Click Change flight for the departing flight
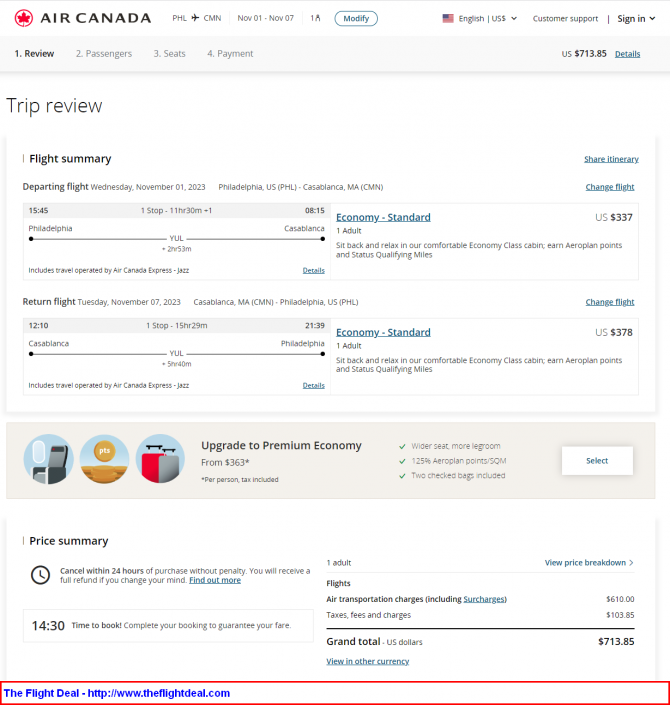Image resolution: width=670 pixels, height=705 pixels. tap(610, 187)
